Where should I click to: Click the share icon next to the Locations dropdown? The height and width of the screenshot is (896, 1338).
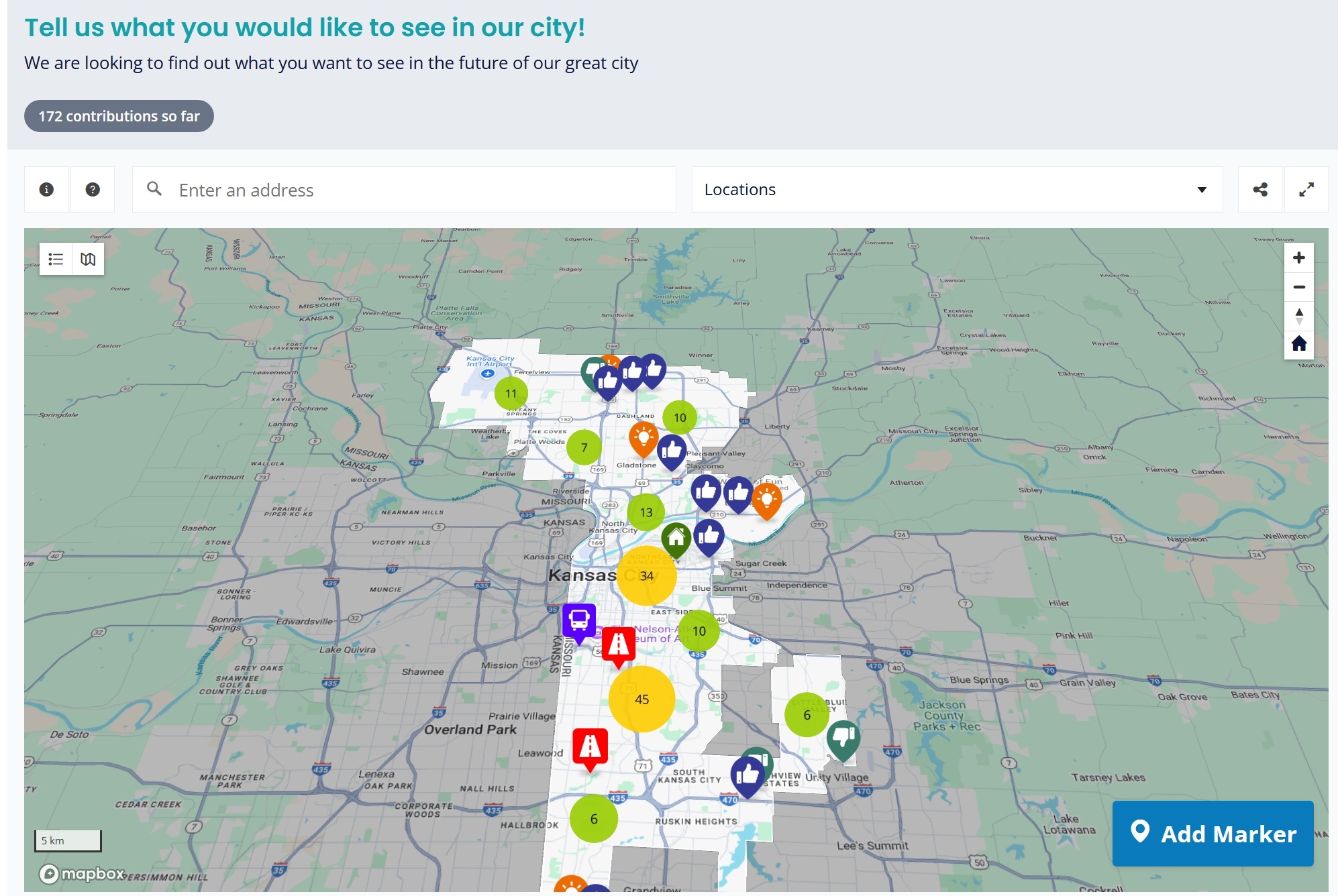(x=1259, y=189)
